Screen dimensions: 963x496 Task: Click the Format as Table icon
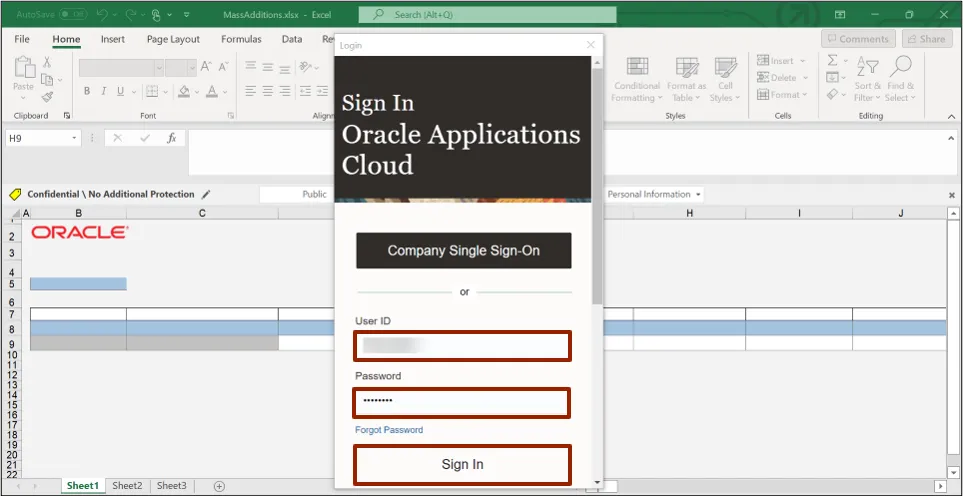point(686,68)
